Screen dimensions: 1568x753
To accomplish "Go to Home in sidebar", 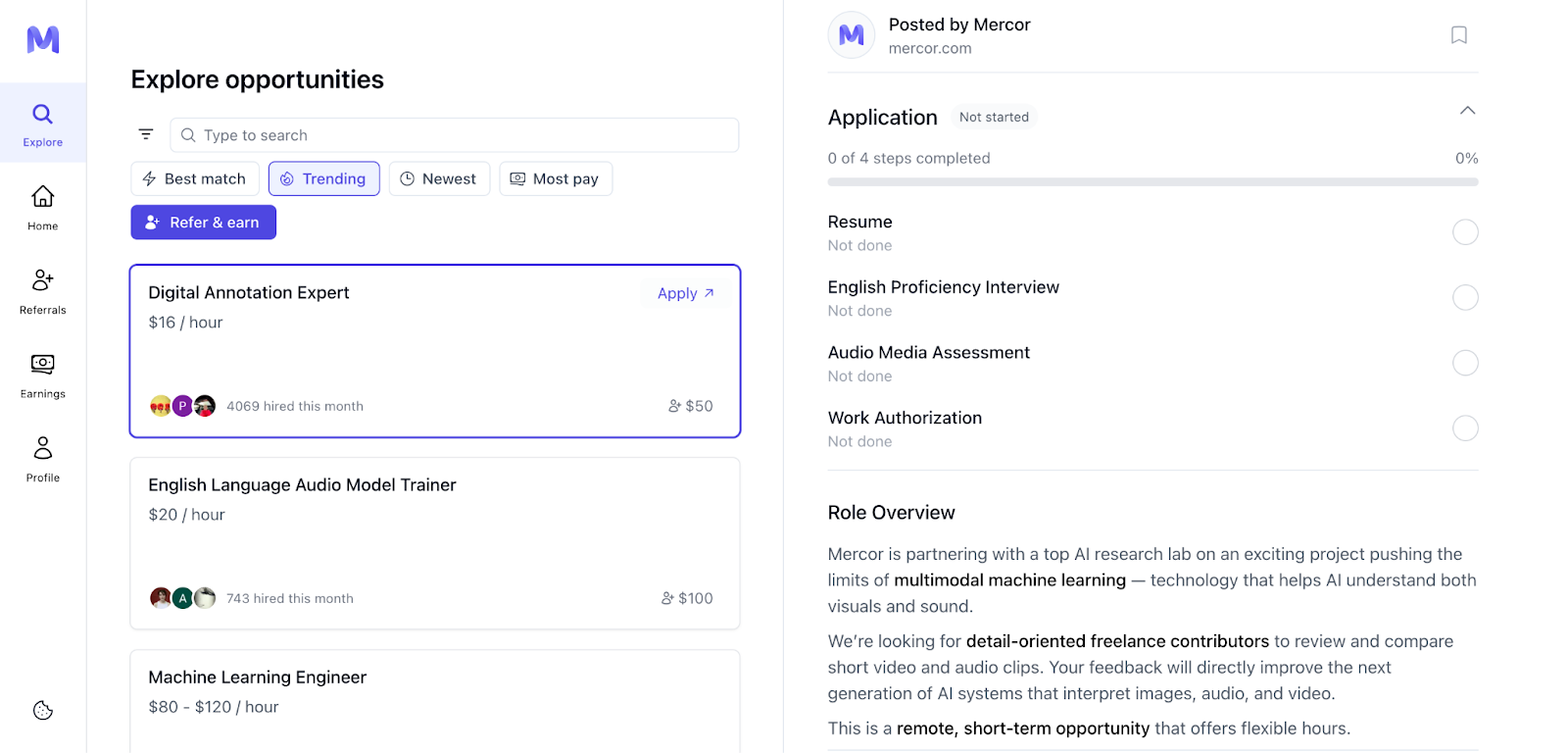I will coord(43,208).
